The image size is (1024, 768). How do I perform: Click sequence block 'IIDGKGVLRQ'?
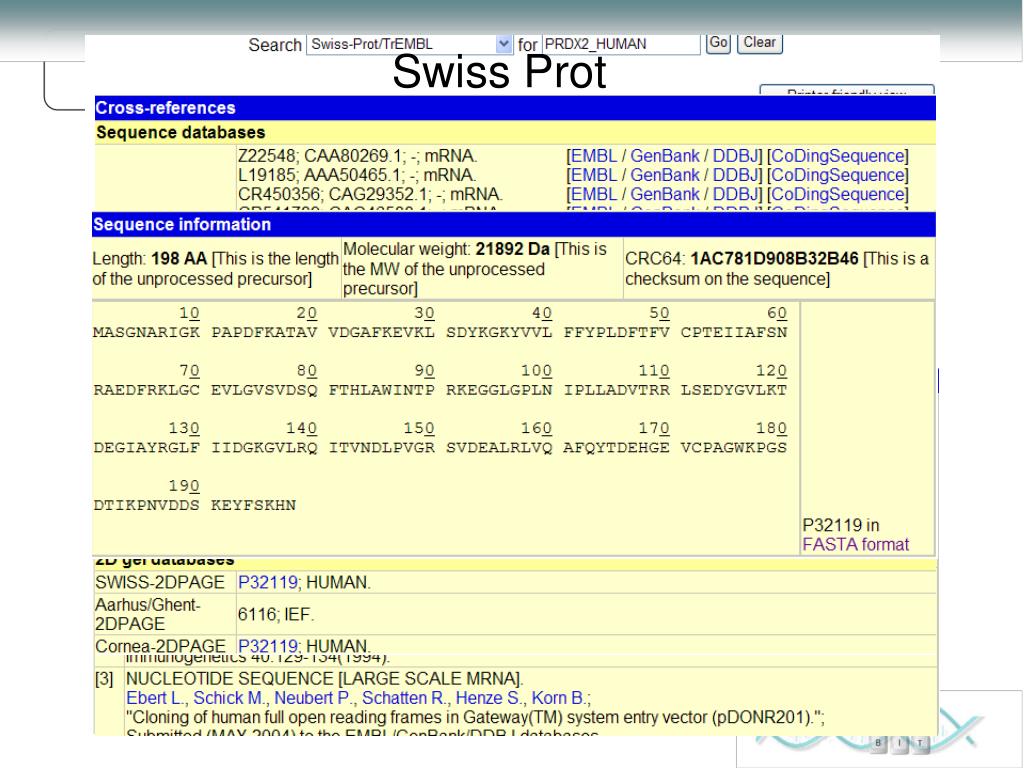coord(264,447)
